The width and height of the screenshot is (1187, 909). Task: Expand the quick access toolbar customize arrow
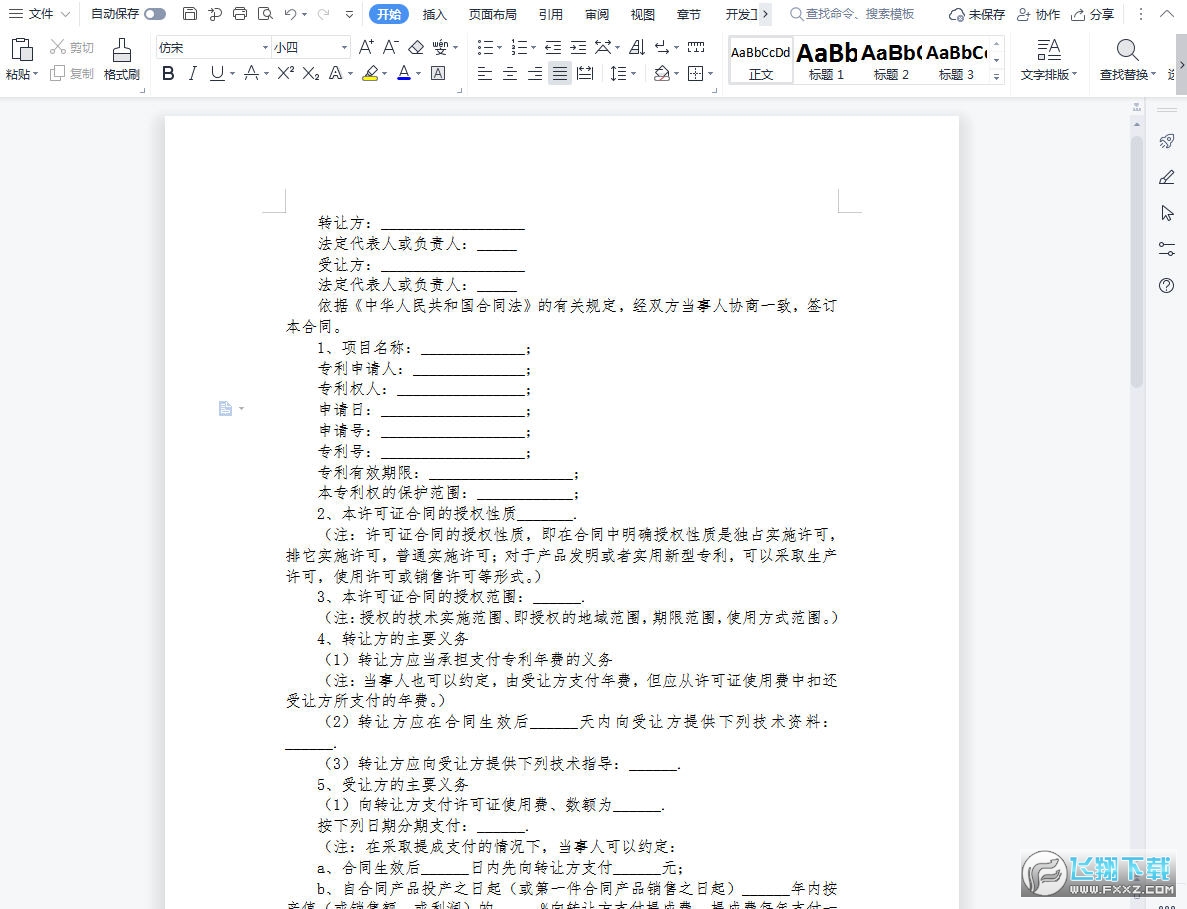[349, 14]
